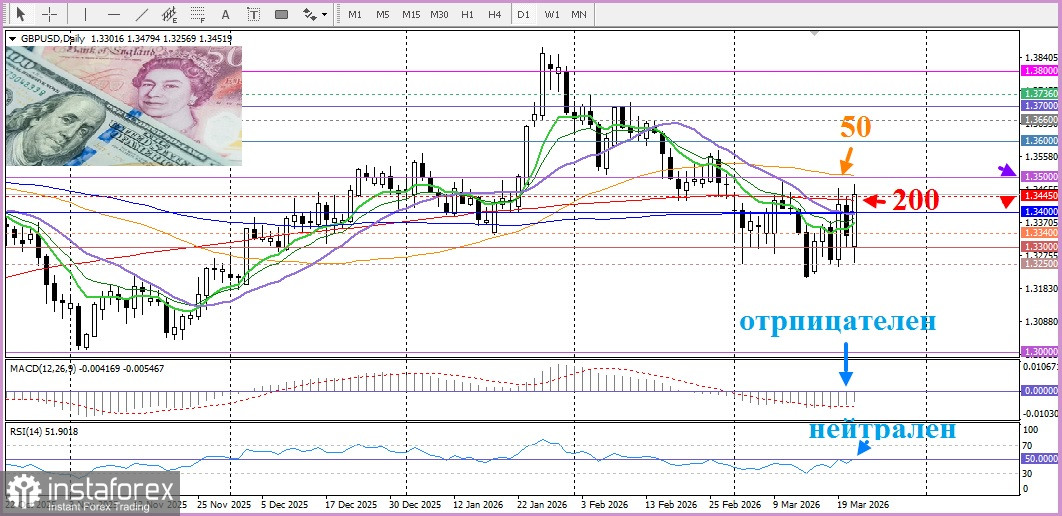Image resolution: width=1062 pixels, height=516 pixels.
Task: Click the red 1.34450 price level label
Action: [1039, 196]
